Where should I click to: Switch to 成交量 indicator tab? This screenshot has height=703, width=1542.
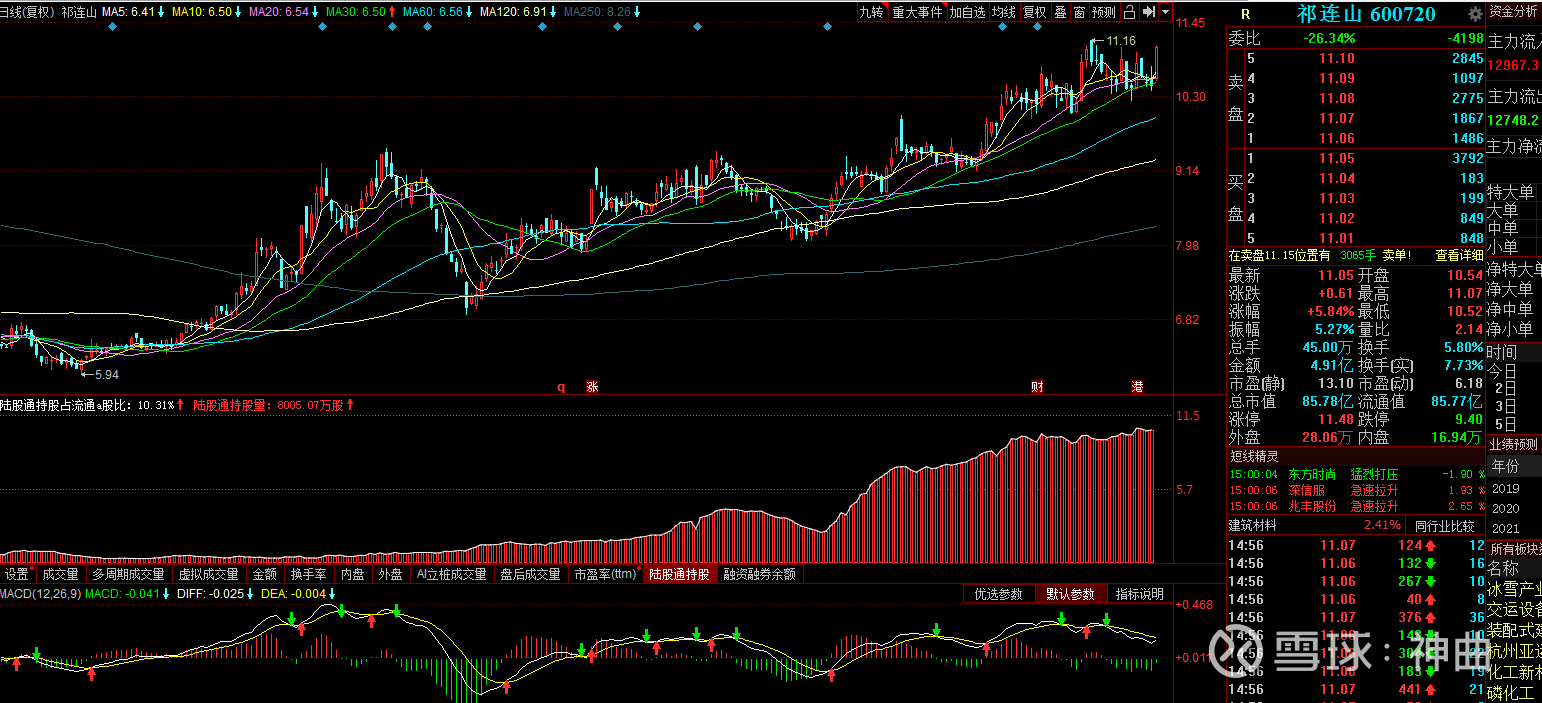point(60,574)
